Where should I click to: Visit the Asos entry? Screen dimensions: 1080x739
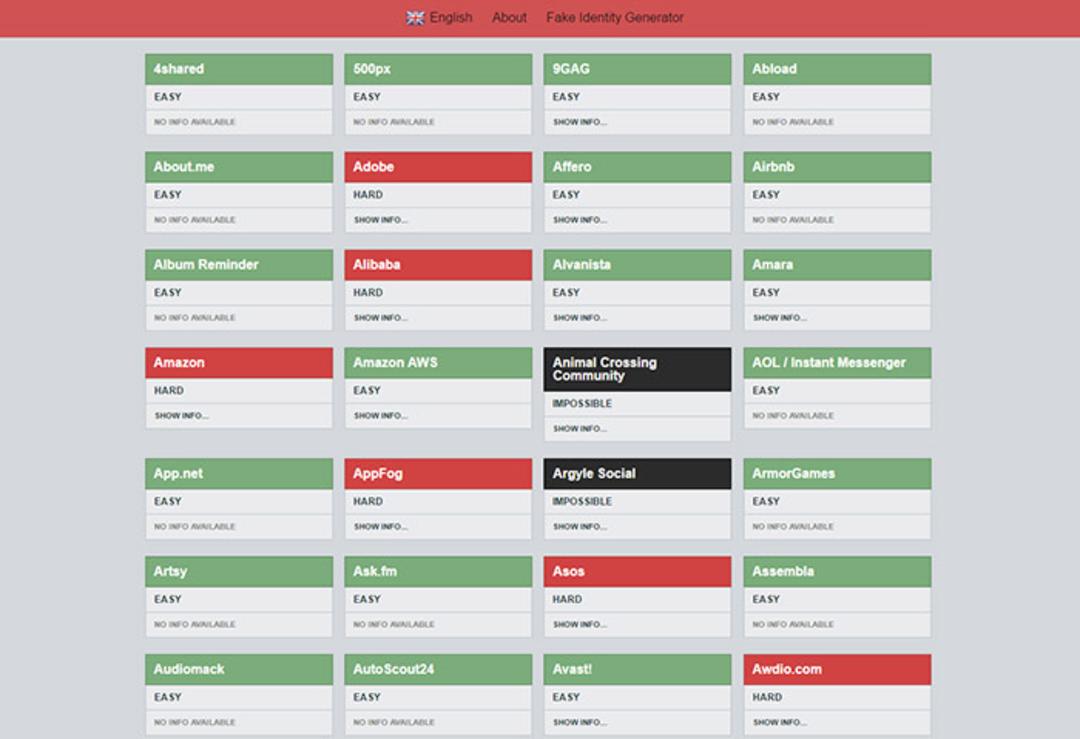(568, 571)
